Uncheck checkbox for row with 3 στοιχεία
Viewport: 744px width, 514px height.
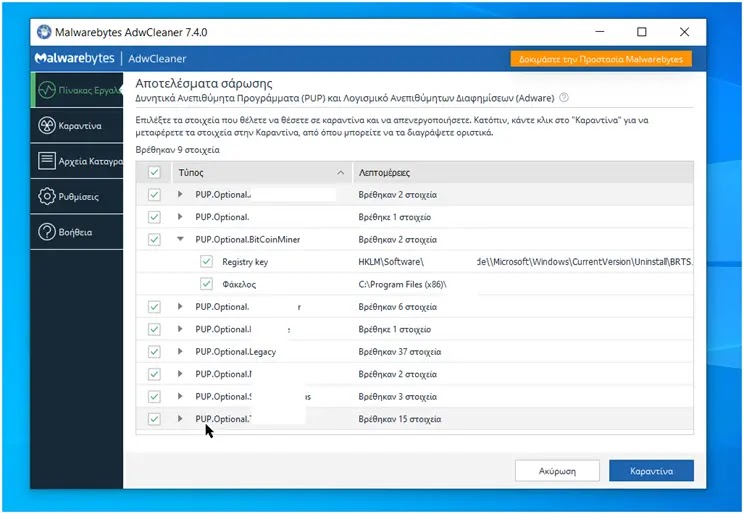(154, 396)
